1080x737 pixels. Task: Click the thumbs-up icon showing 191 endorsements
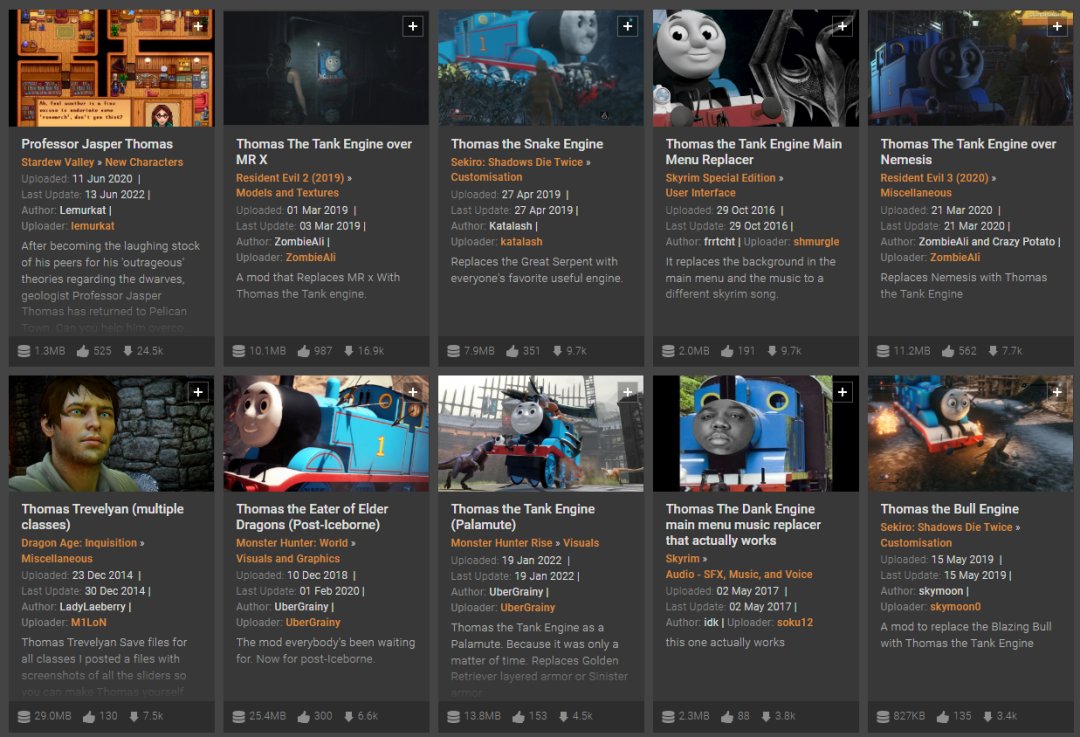tap(727, 351)
